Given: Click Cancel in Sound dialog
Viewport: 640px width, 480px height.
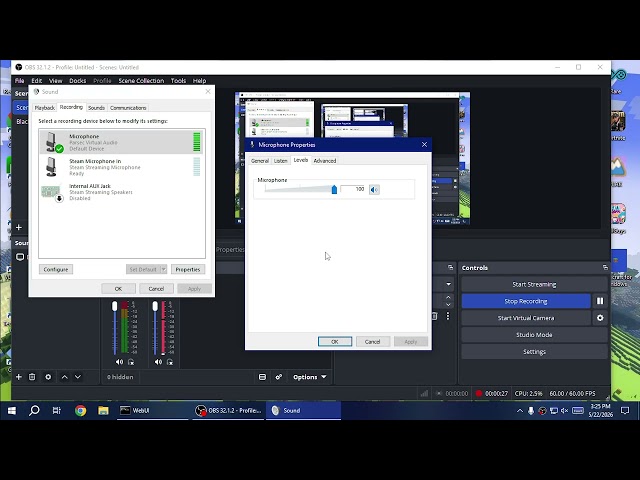Looking at the screenshot, I should pos(156,289).
